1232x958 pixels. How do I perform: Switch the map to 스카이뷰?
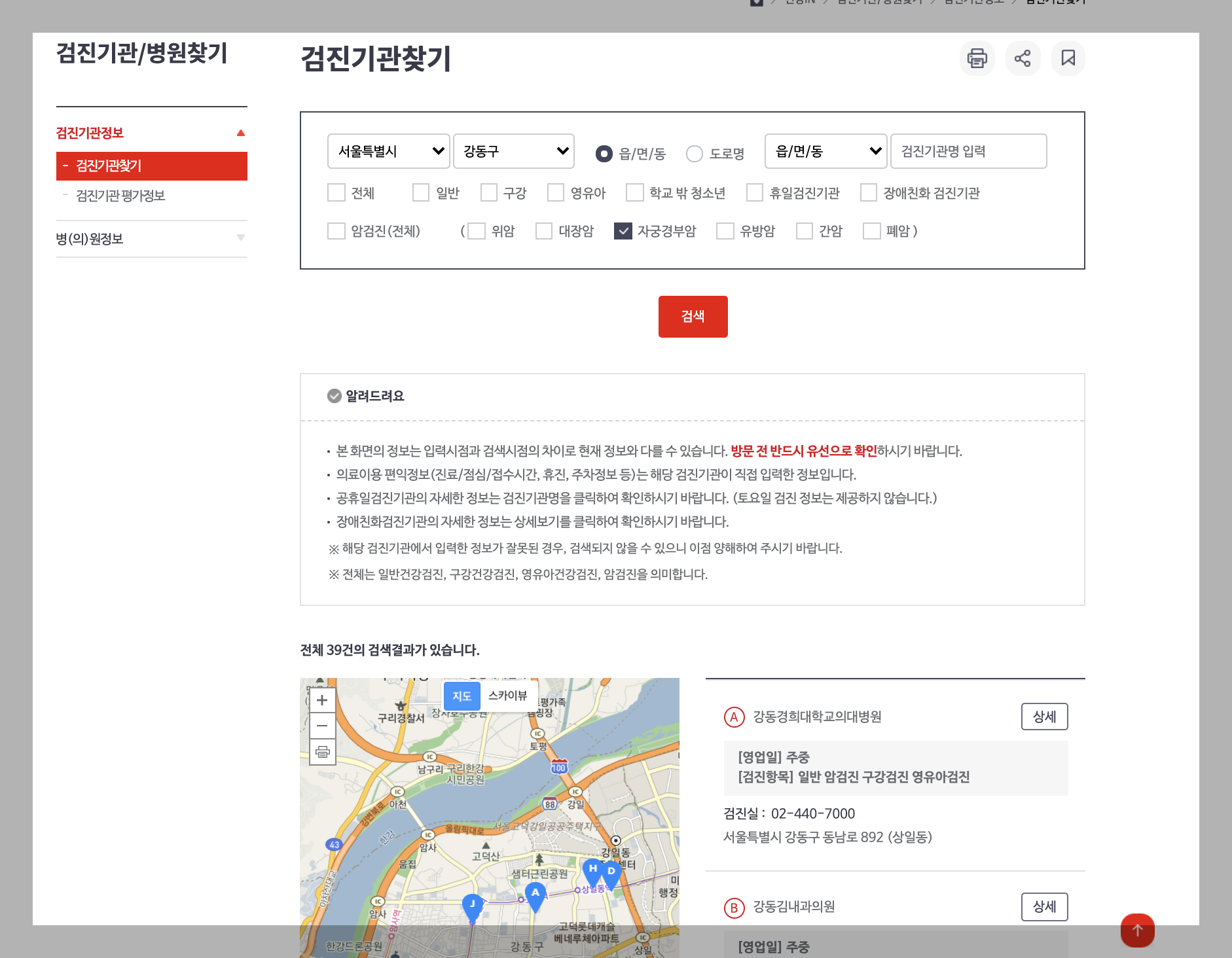pos(508,696)
